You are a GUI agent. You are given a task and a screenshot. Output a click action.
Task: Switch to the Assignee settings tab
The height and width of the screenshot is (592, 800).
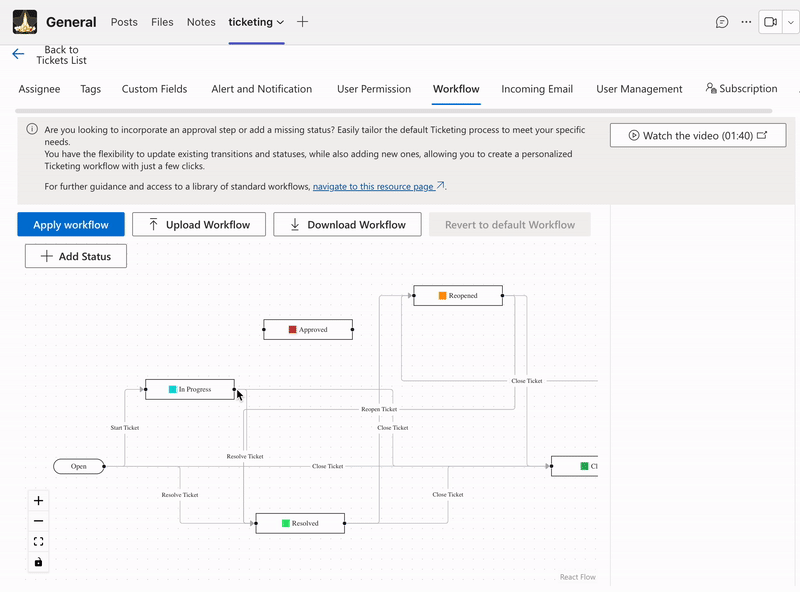coord(39,89)
